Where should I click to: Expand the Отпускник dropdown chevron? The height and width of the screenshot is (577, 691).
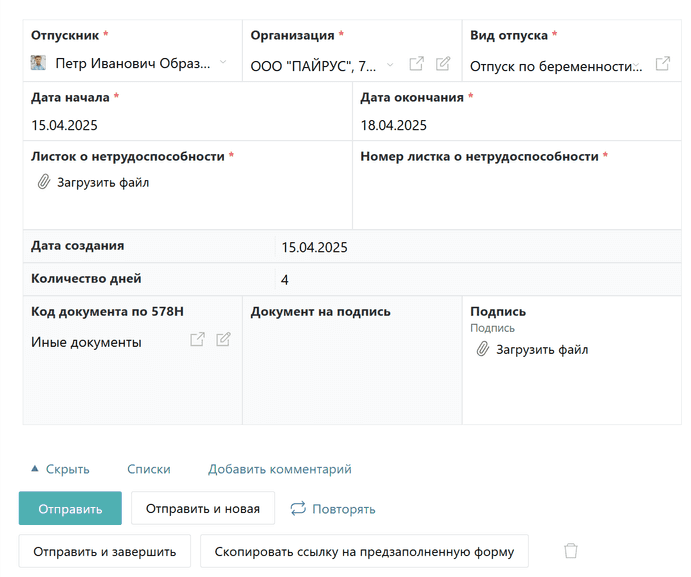(223, 62)
